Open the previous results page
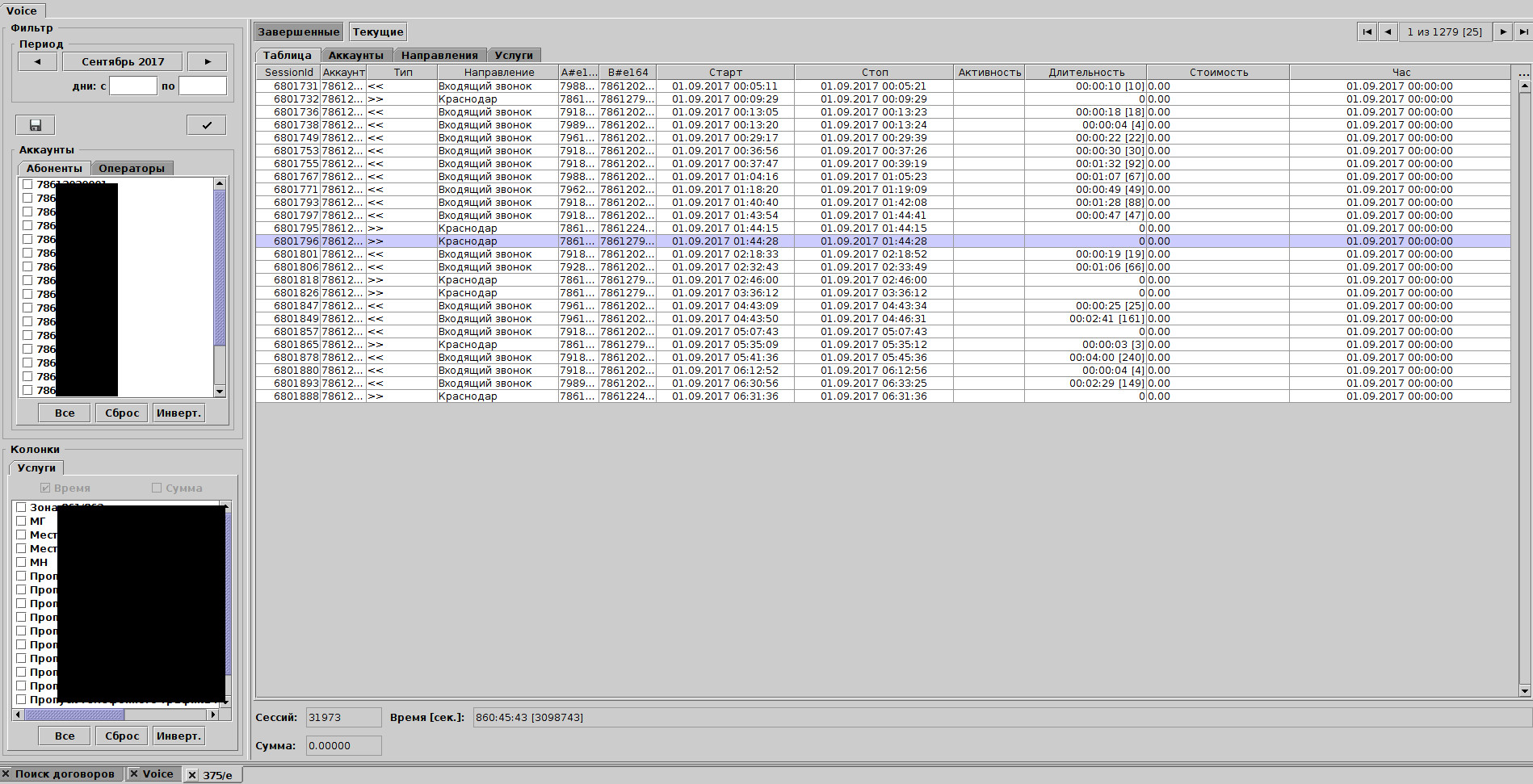This screenshot has height=784, width=1533. (x=1387, y=31)
